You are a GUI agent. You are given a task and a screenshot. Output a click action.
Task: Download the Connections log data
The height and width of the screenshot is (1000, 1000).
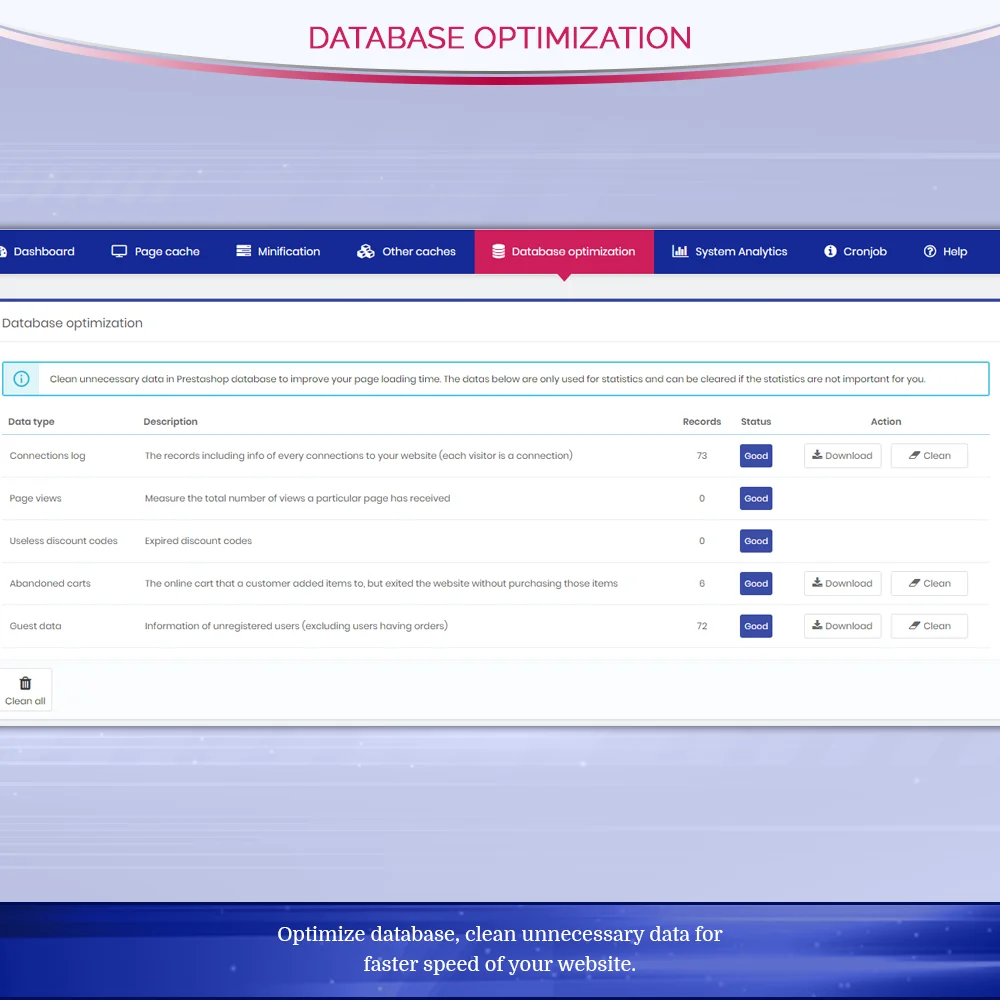click(x=842, y=455)
